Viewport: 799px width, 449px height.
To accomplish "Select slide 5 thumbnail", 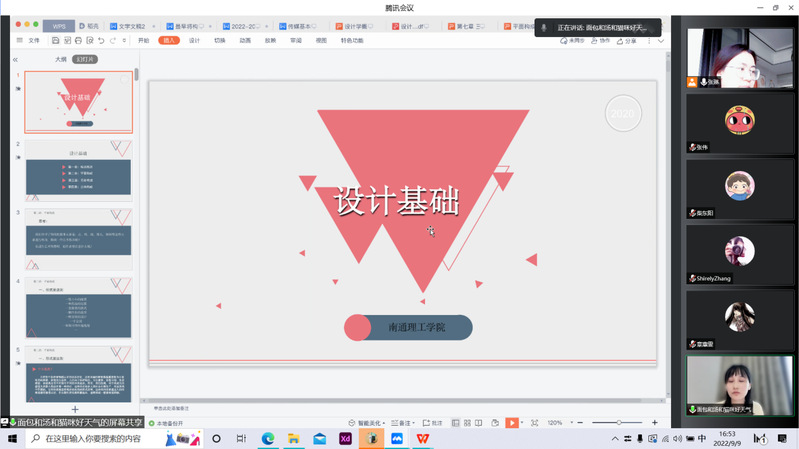I will pyautogui.click(x=78, y=375).
